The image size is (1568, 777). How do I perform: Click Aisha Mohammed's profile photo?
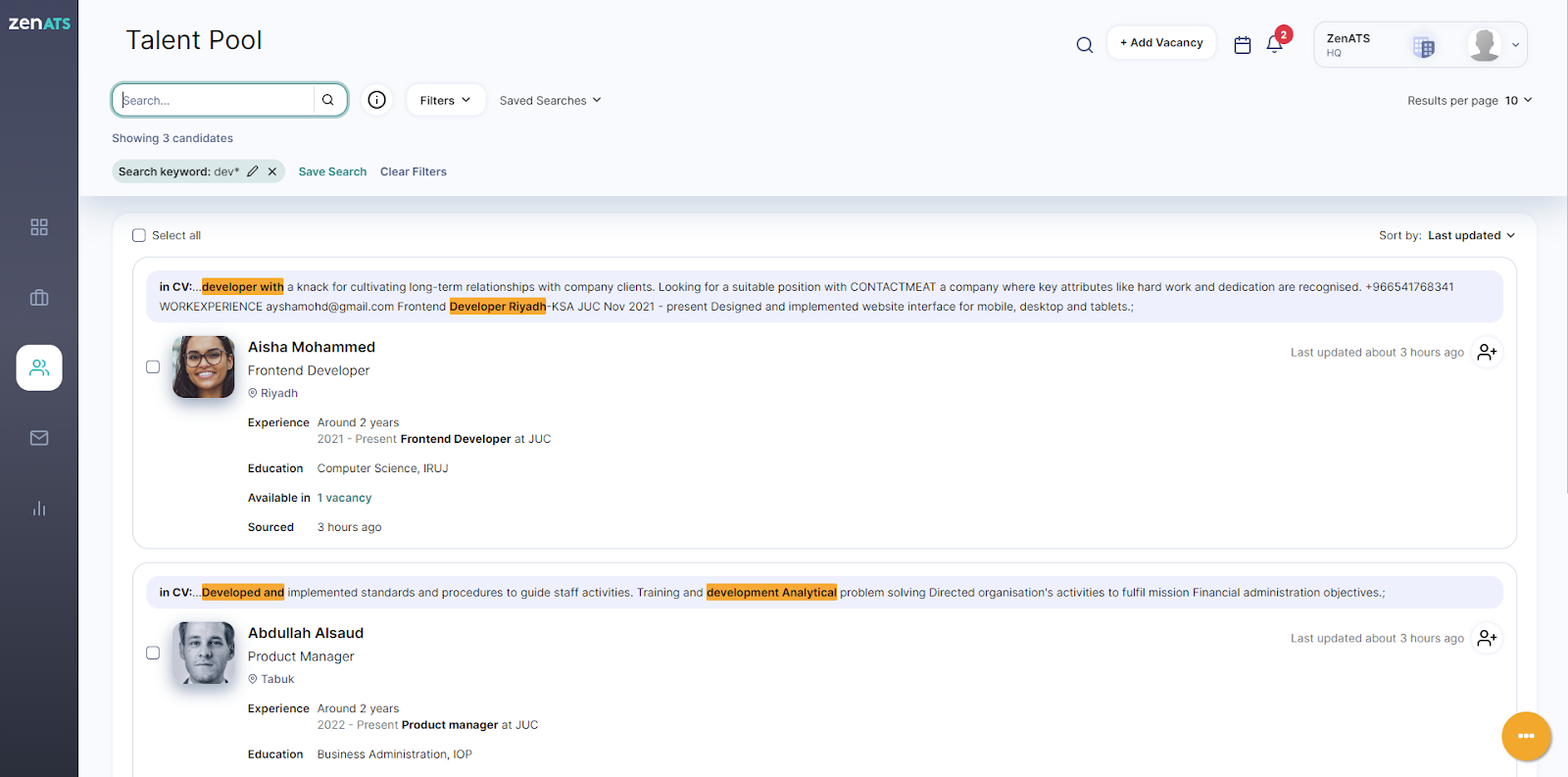tap(204, 366)
